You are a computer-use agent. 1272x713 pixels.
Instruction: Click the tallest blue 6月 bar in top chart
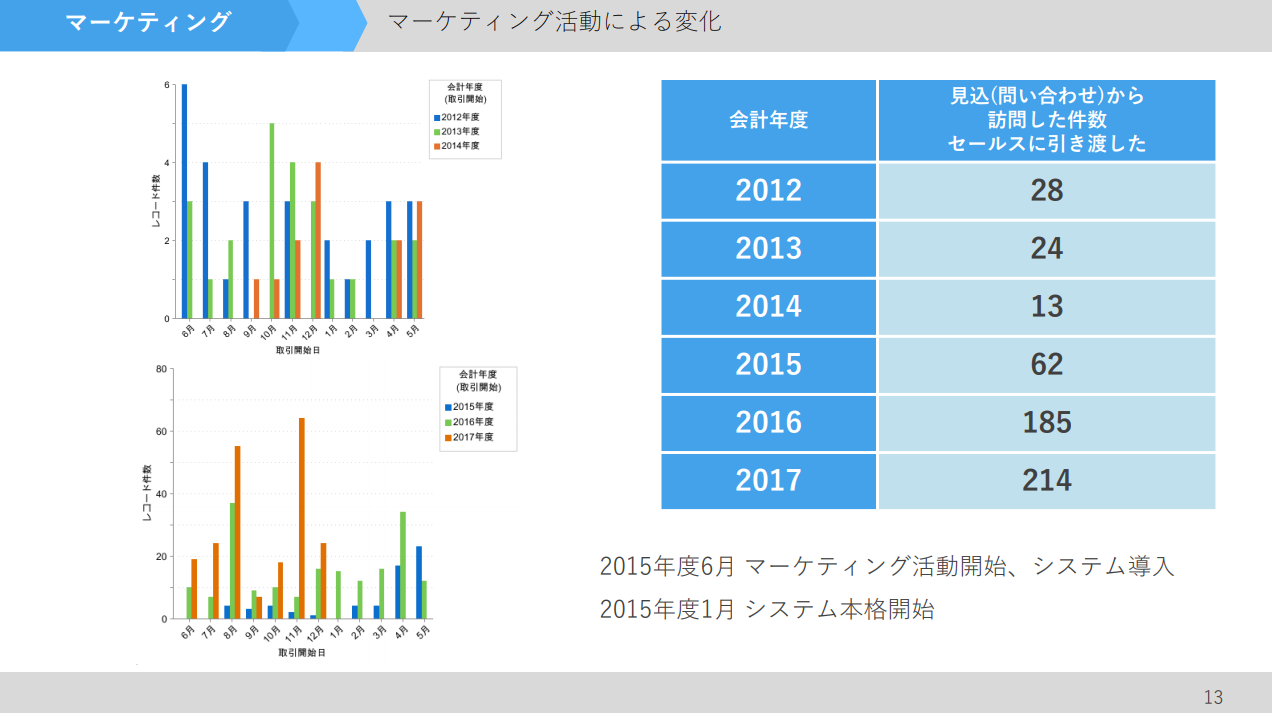[184, 200]
